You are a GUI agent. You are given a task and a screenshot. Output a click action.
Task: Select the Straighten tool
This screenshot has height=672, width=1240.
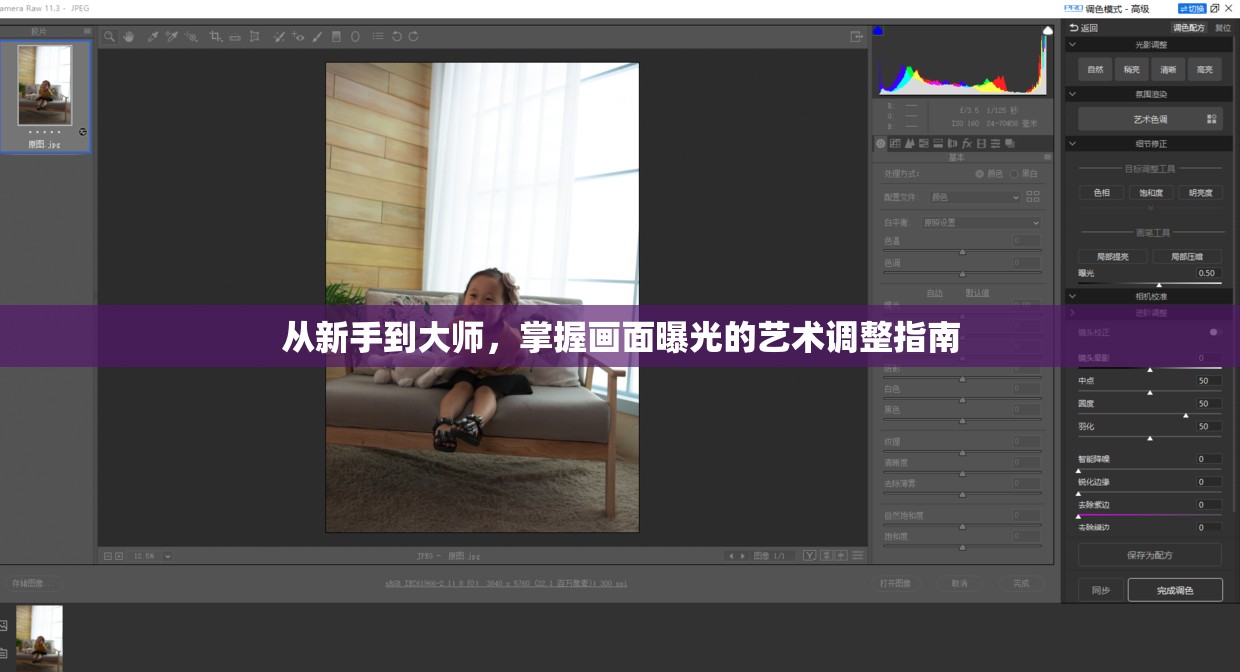235,37
